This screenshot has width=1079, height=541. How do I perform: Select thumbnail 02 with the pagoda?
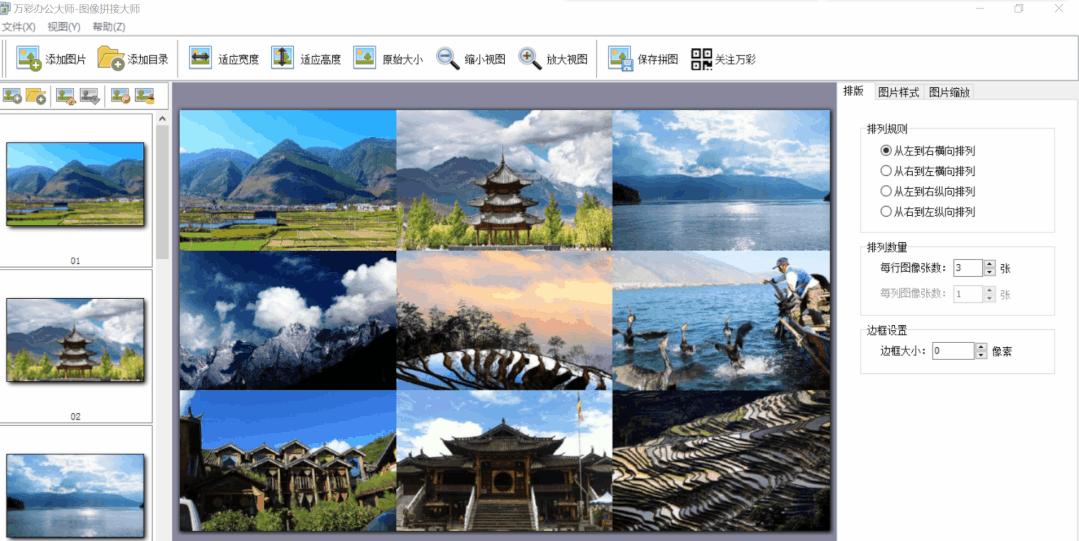point(75,339)
